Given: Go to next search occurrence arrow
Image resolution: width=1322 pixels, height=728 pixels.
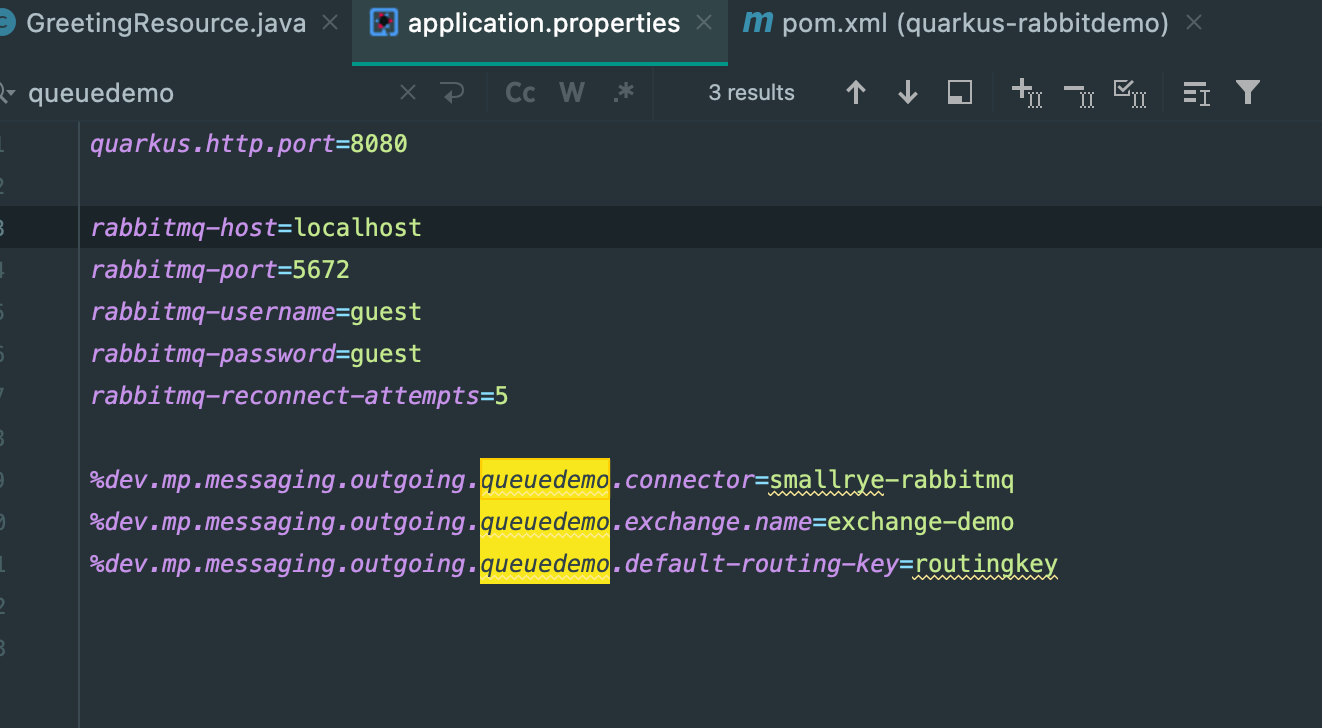Looking at the screenshot, I should point(908,93).
